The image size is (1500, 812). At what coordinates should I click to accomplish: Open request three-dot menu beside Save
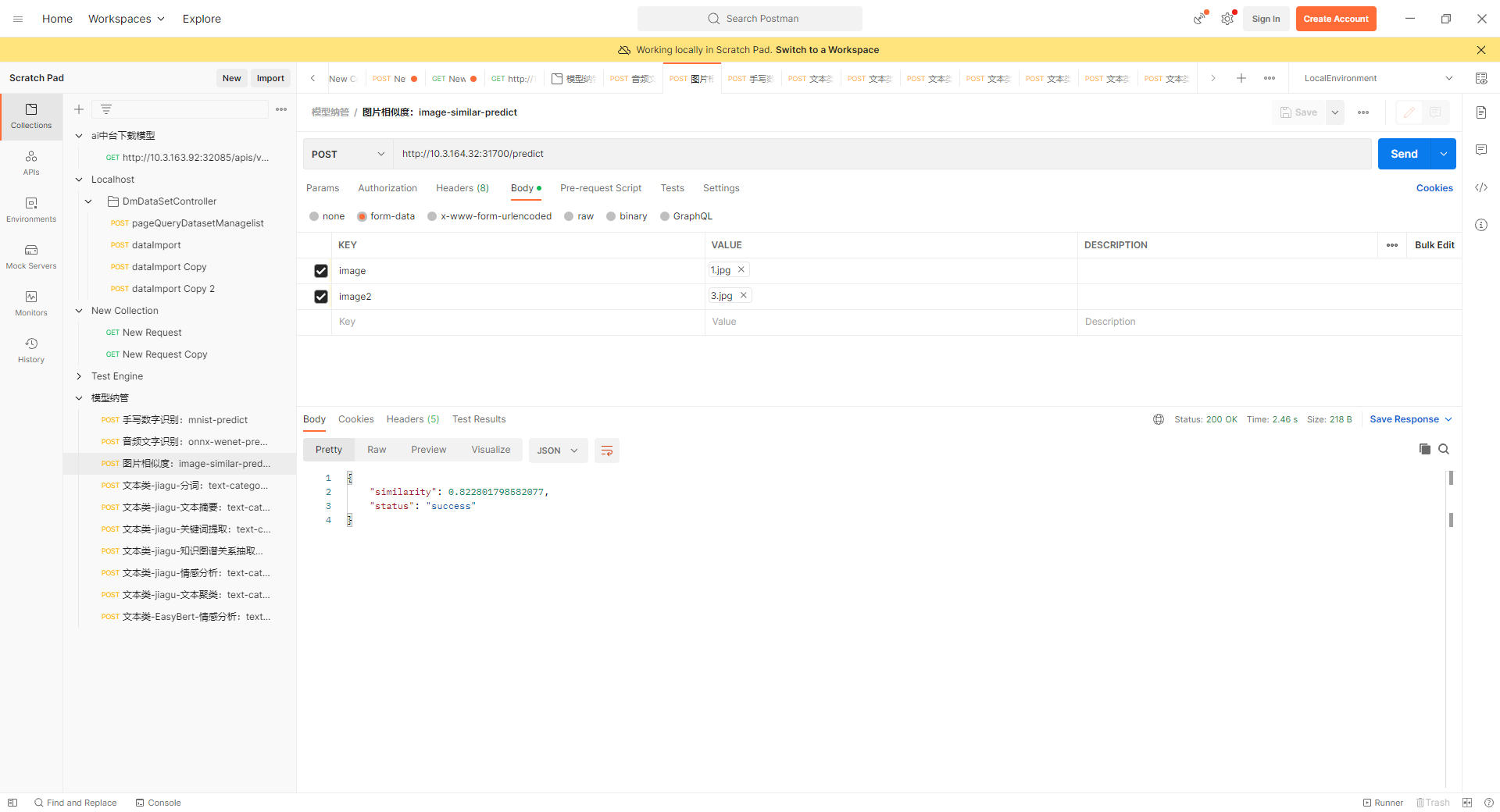coord(1363,112)
